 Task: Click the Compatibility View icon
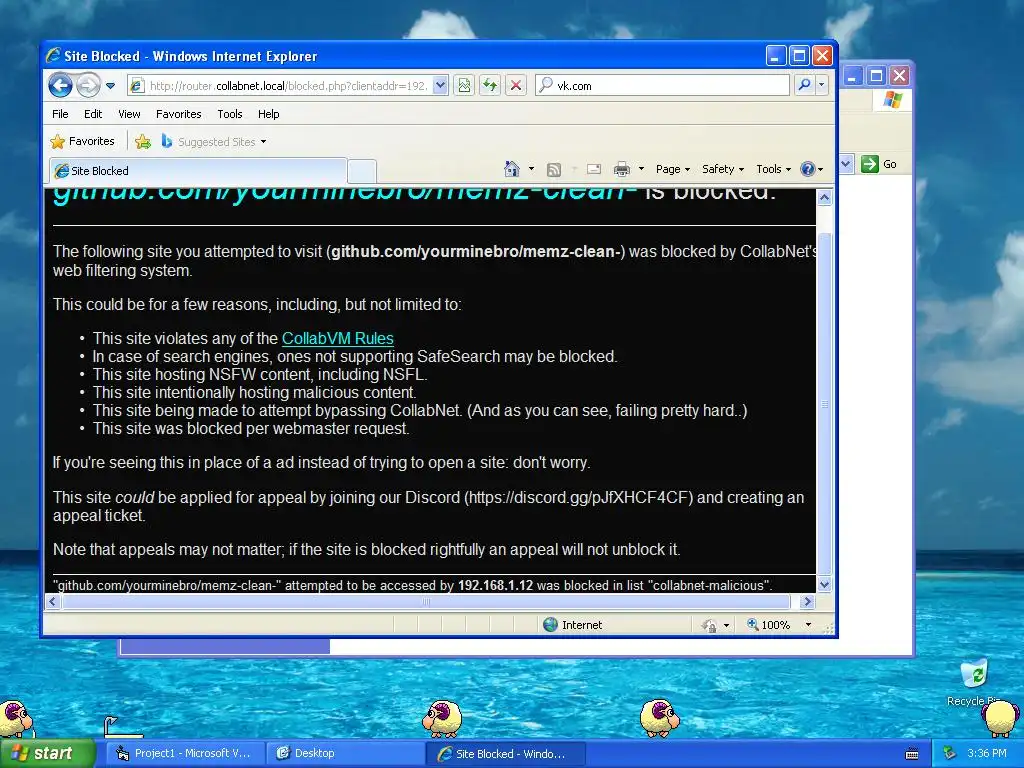(x=464, y=86)
